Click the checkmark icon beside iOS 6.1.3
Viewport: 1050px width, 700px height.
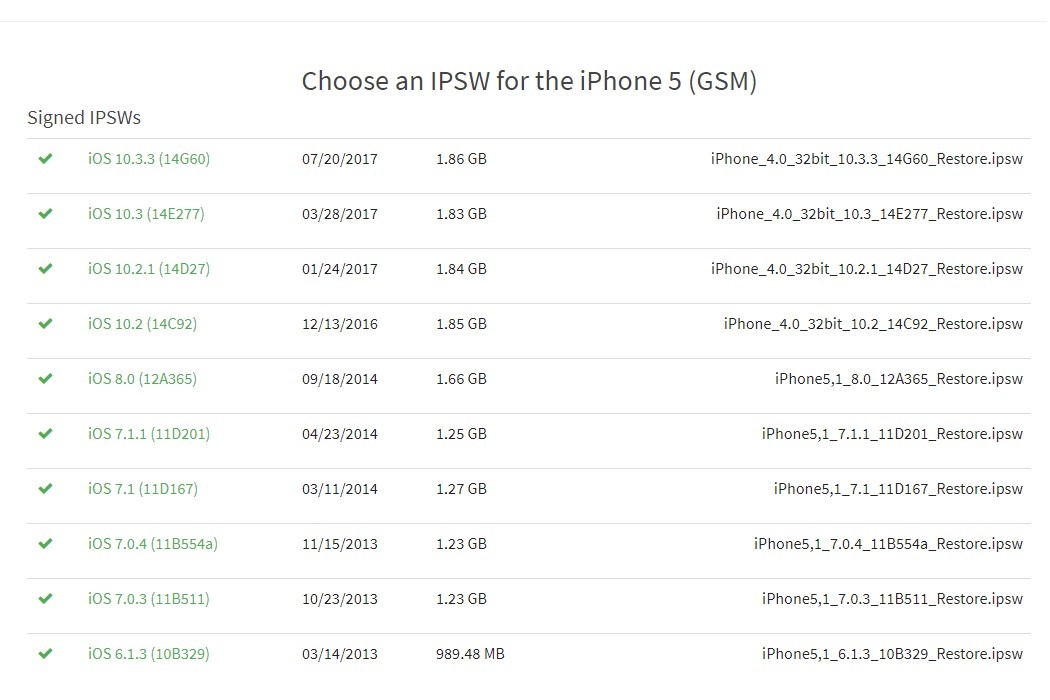[45, 653]
